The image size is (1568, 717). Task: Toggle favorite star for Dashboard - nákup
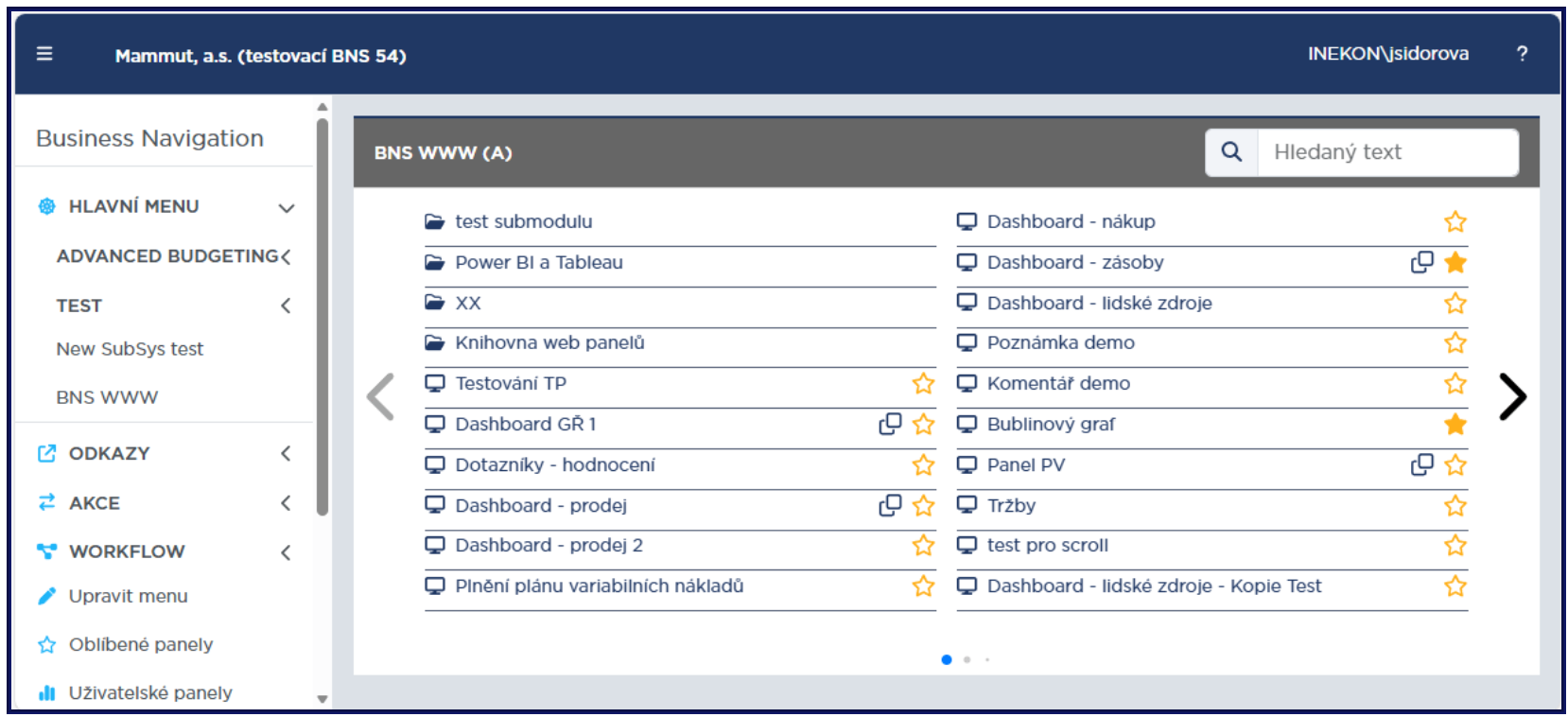[1455, 221]
